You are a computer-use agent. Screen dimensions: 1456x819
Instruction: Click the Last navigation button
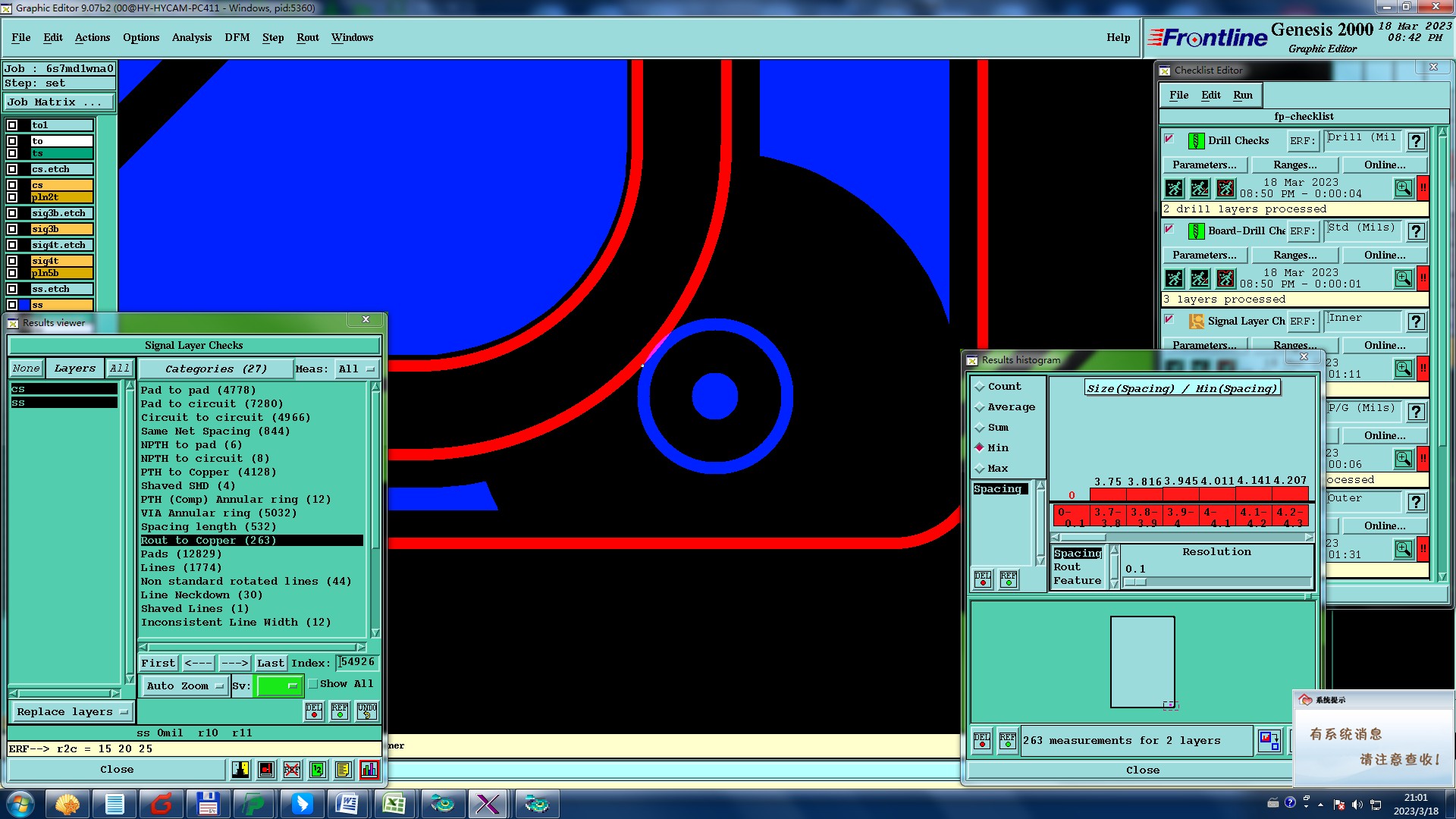270,663
